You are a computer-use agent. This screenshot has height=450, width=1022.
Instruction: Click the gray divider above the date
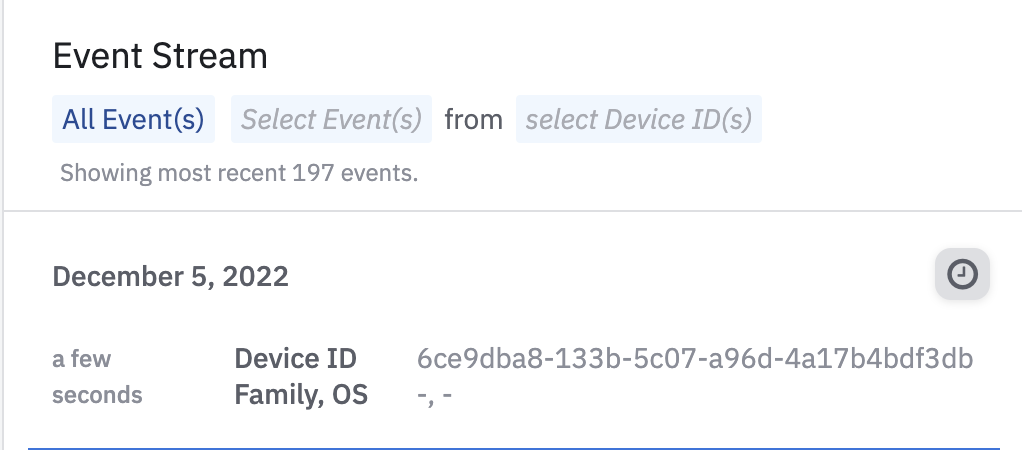coord(513,211)
